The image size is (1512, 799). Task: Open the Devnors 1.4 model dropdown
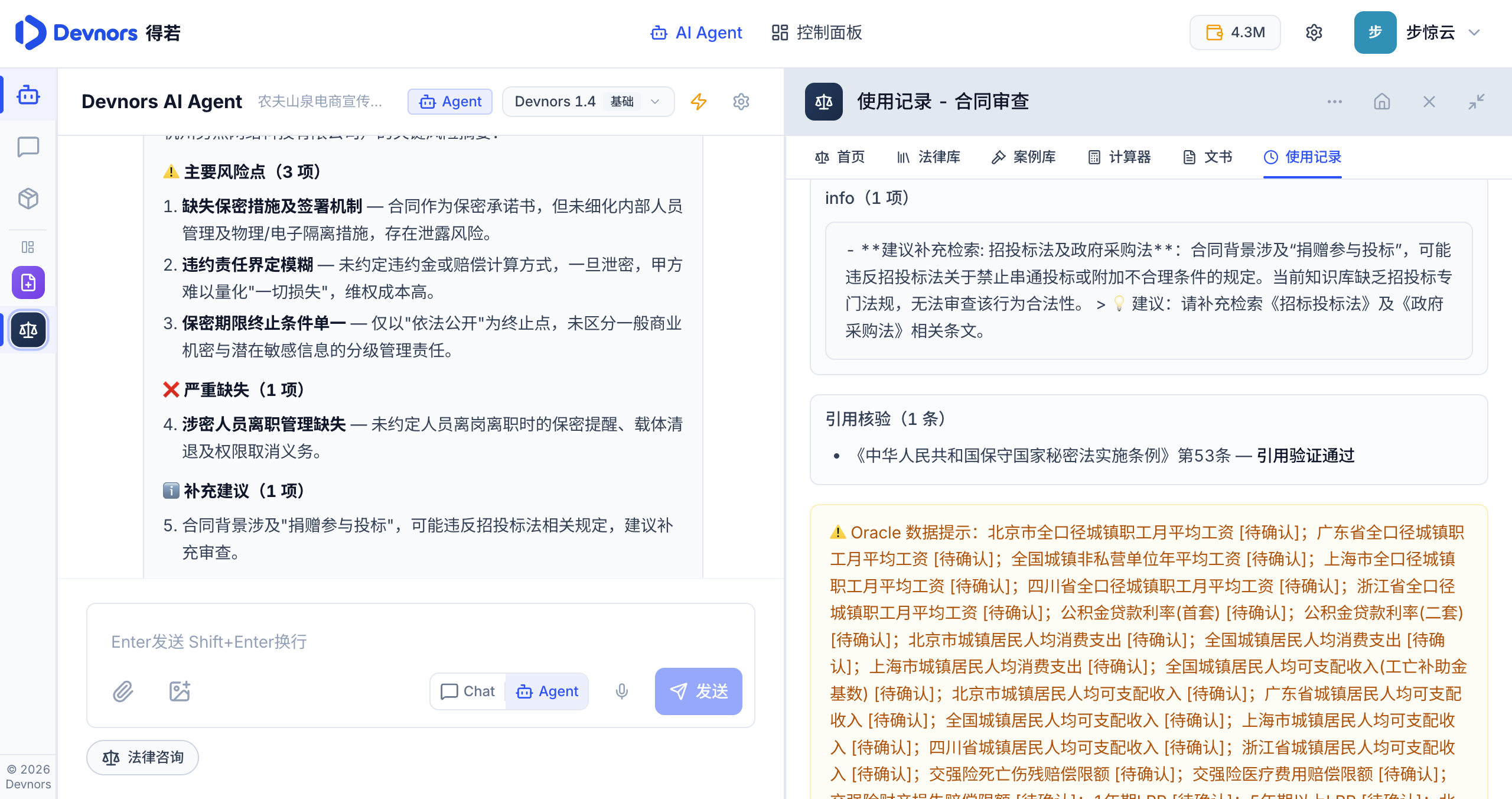pos(588,102)
